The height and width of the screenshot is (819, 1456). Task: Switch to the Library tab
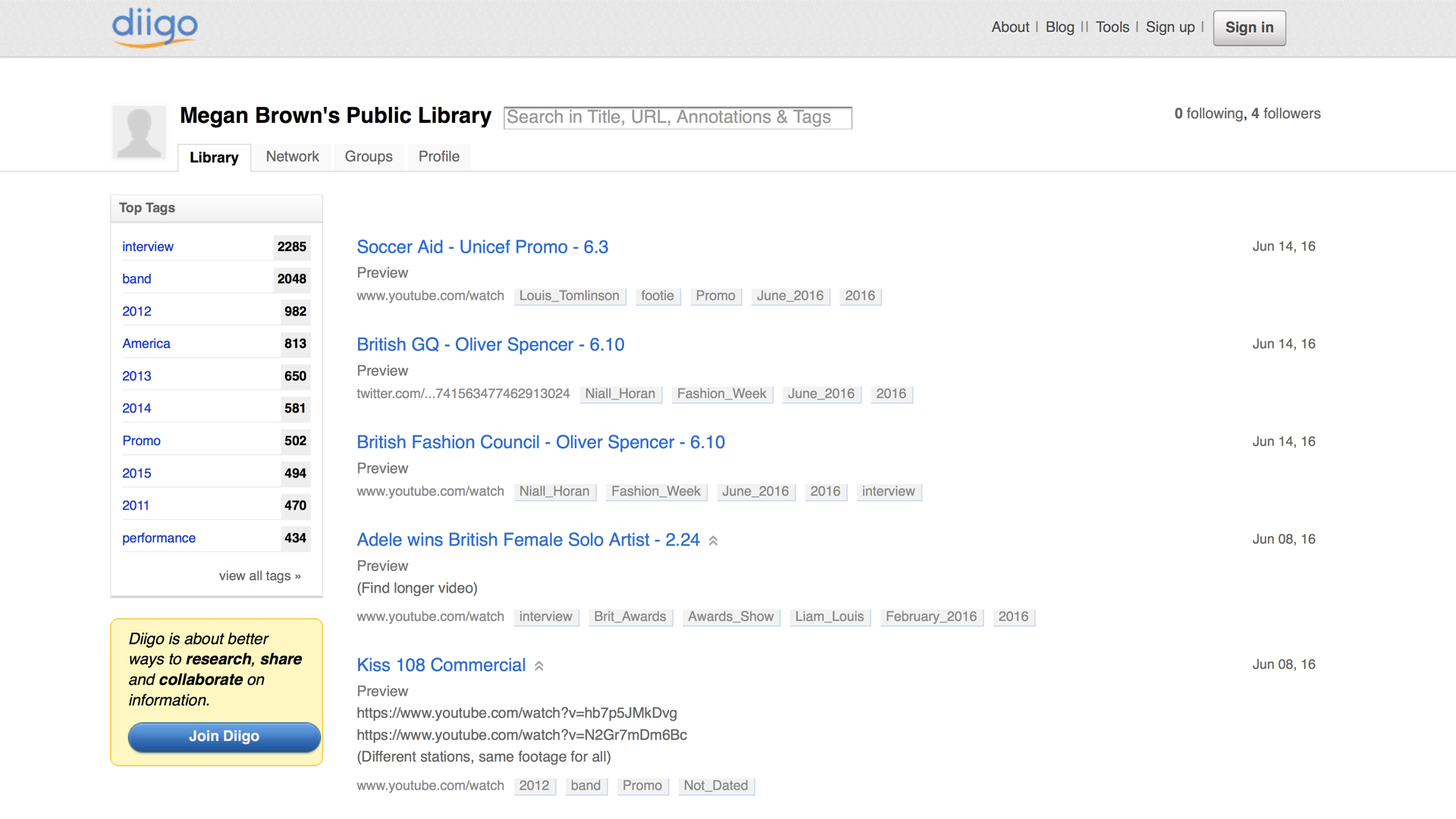pyautogui.click(x=214, y=157)
